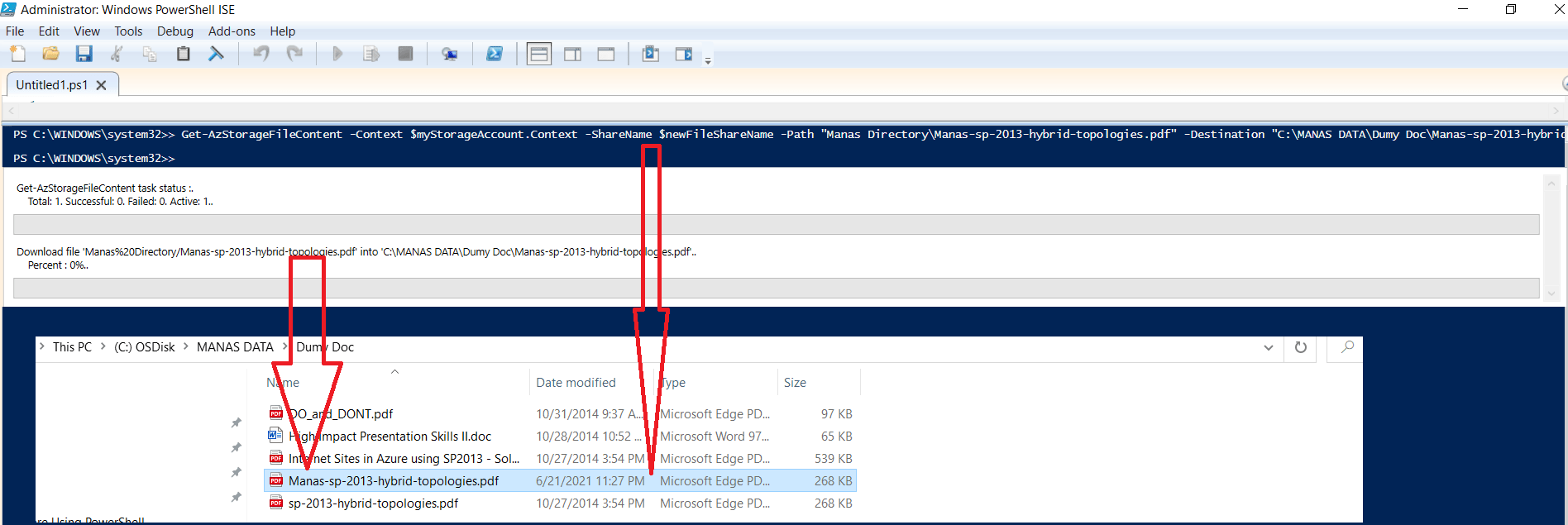Viewport: 1568px width, 525px height.
Task: Click the 6/21/2021 11:27 PM date cell
Action: [x=590, y=481]
